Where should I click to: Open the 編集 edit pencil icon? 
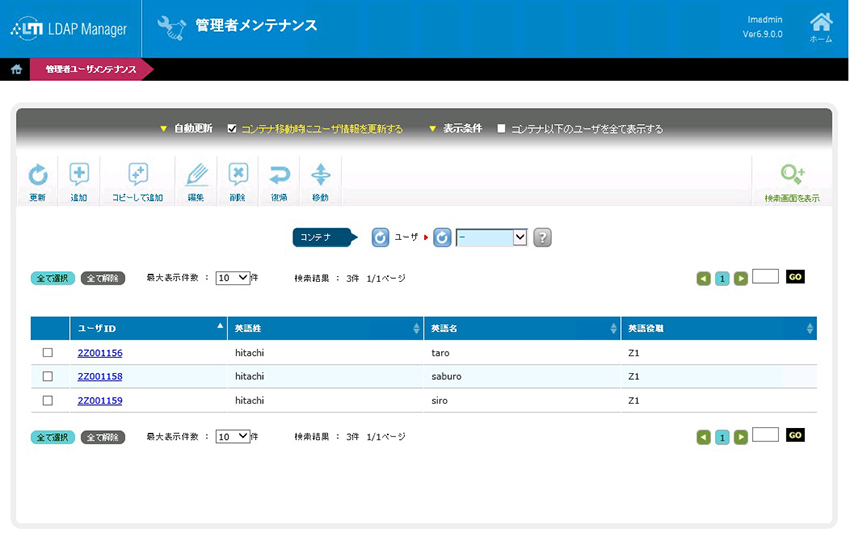(196, 176)
